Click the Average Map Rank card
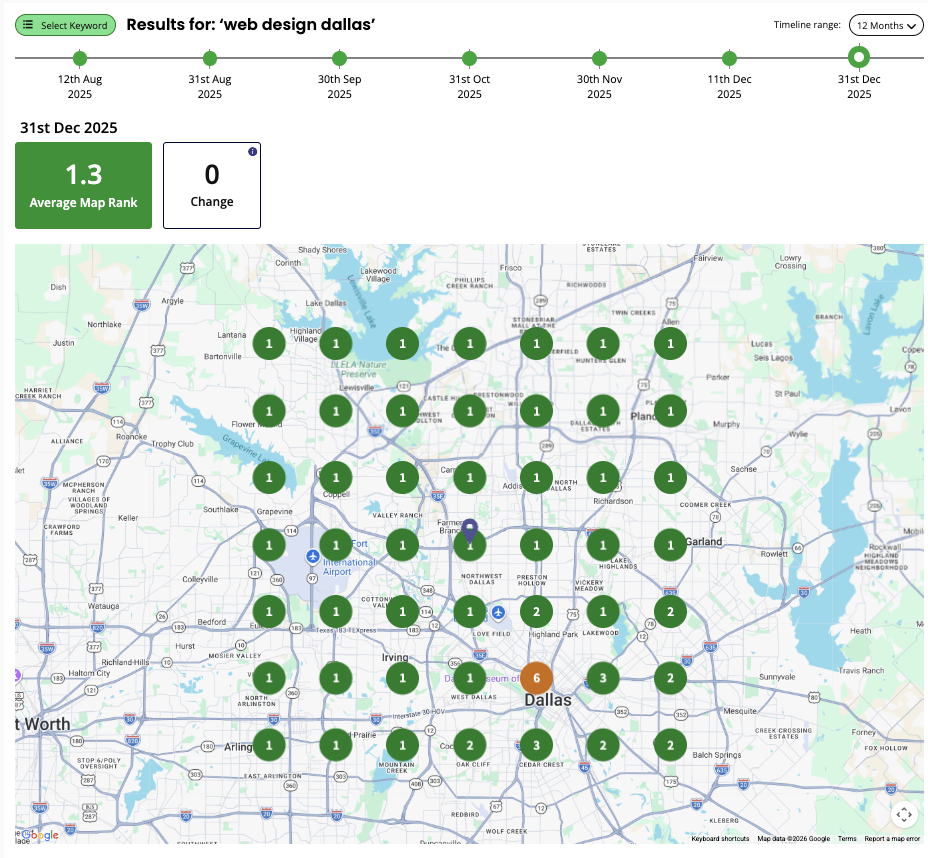This screenshot has width=928, height=858. coord(84,185)
